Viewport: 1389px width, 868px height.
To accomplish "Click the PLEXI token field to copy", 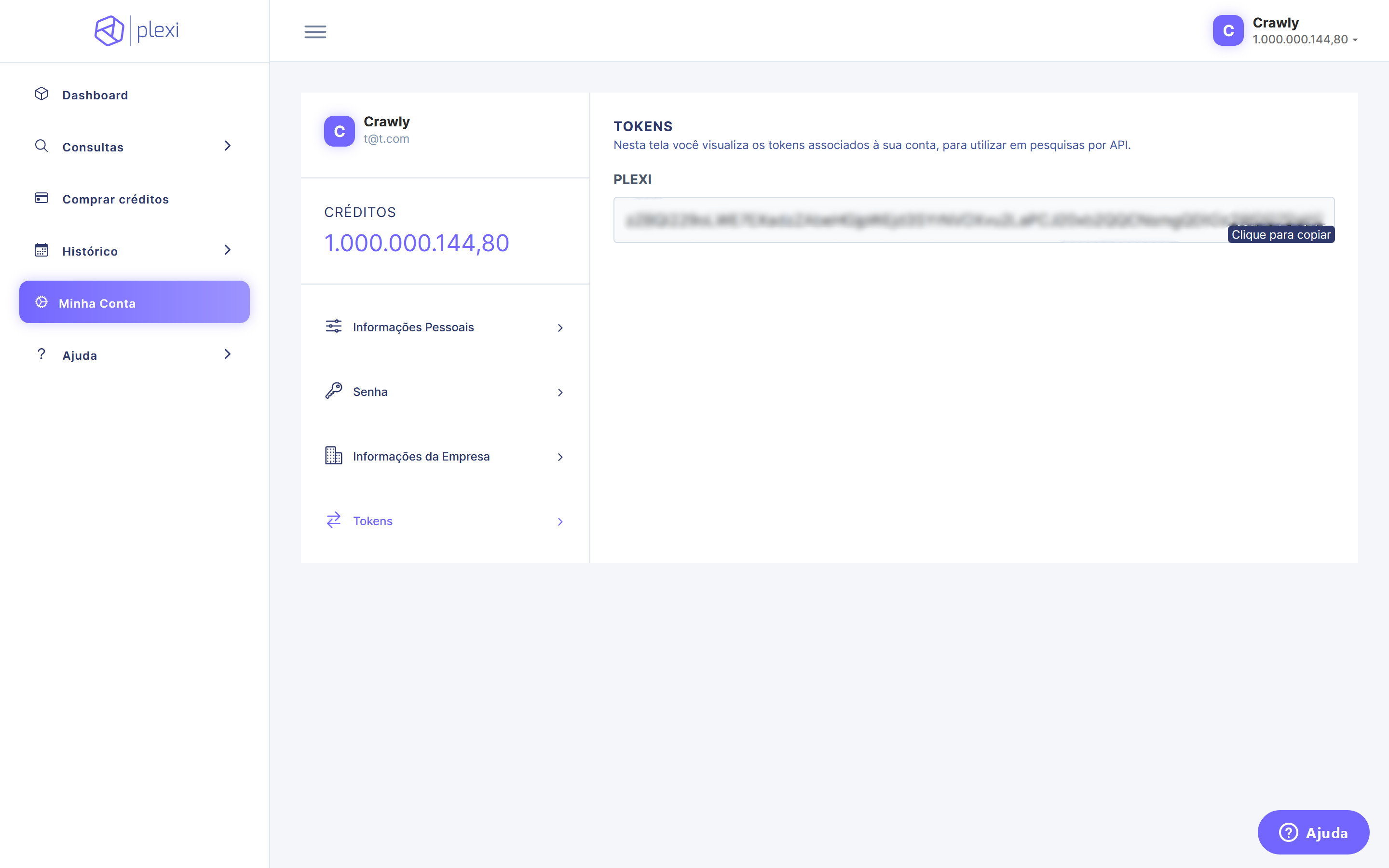I will tap(973, 220).
